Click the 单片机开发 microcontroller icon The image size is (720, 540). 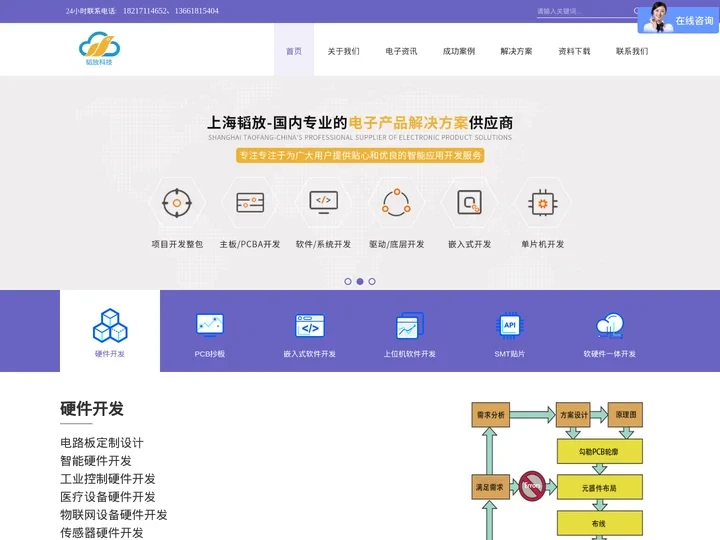coord(543,202)
